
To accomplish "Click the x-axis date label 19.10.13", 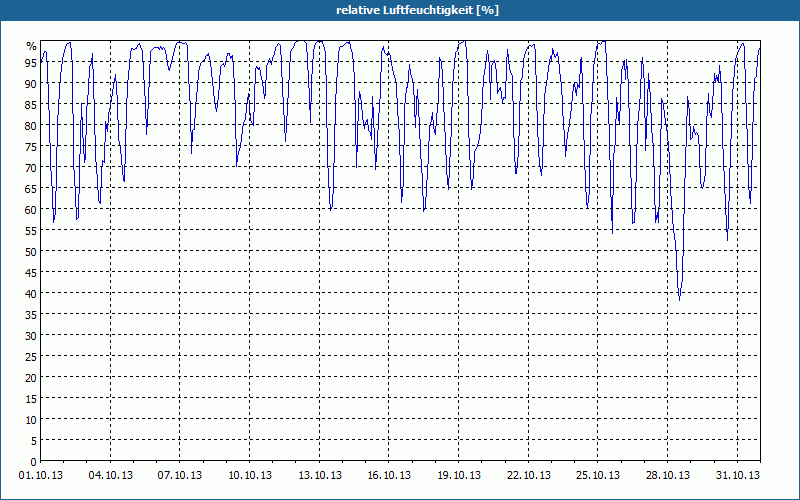I will click(x=459, y=476).
